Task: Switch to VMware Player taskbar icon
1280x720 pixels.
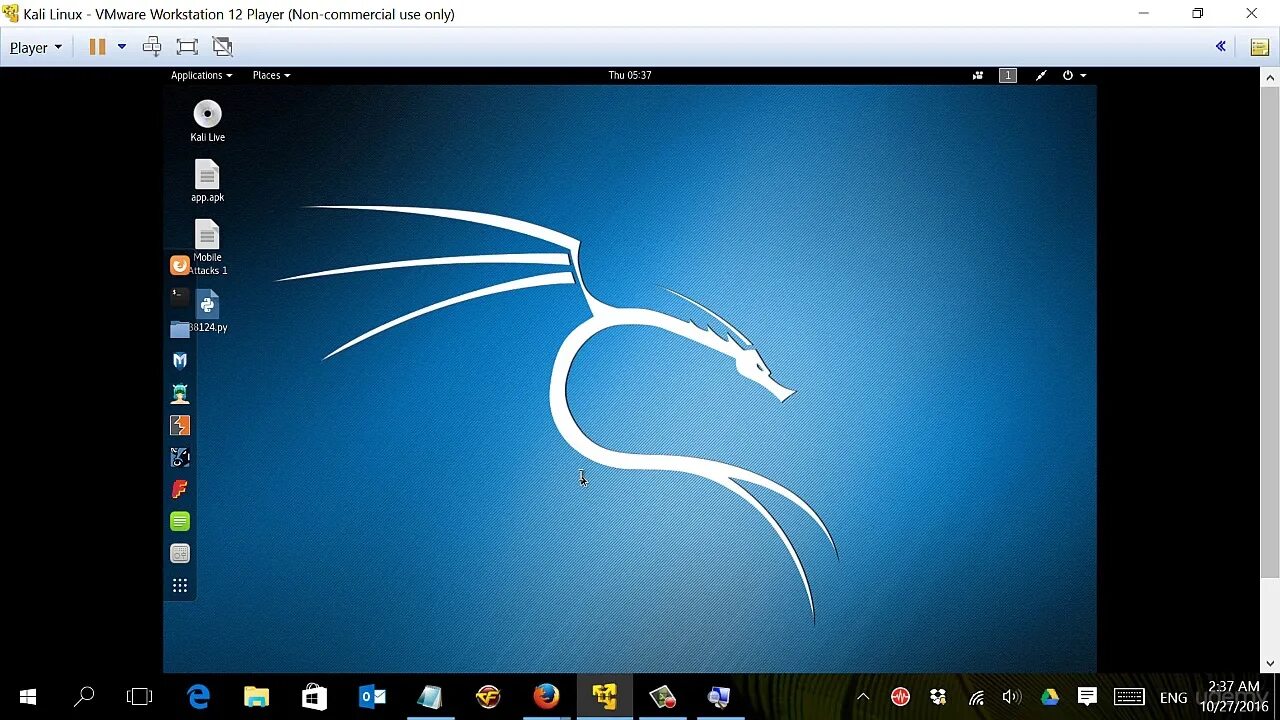Action: (604, 697)
